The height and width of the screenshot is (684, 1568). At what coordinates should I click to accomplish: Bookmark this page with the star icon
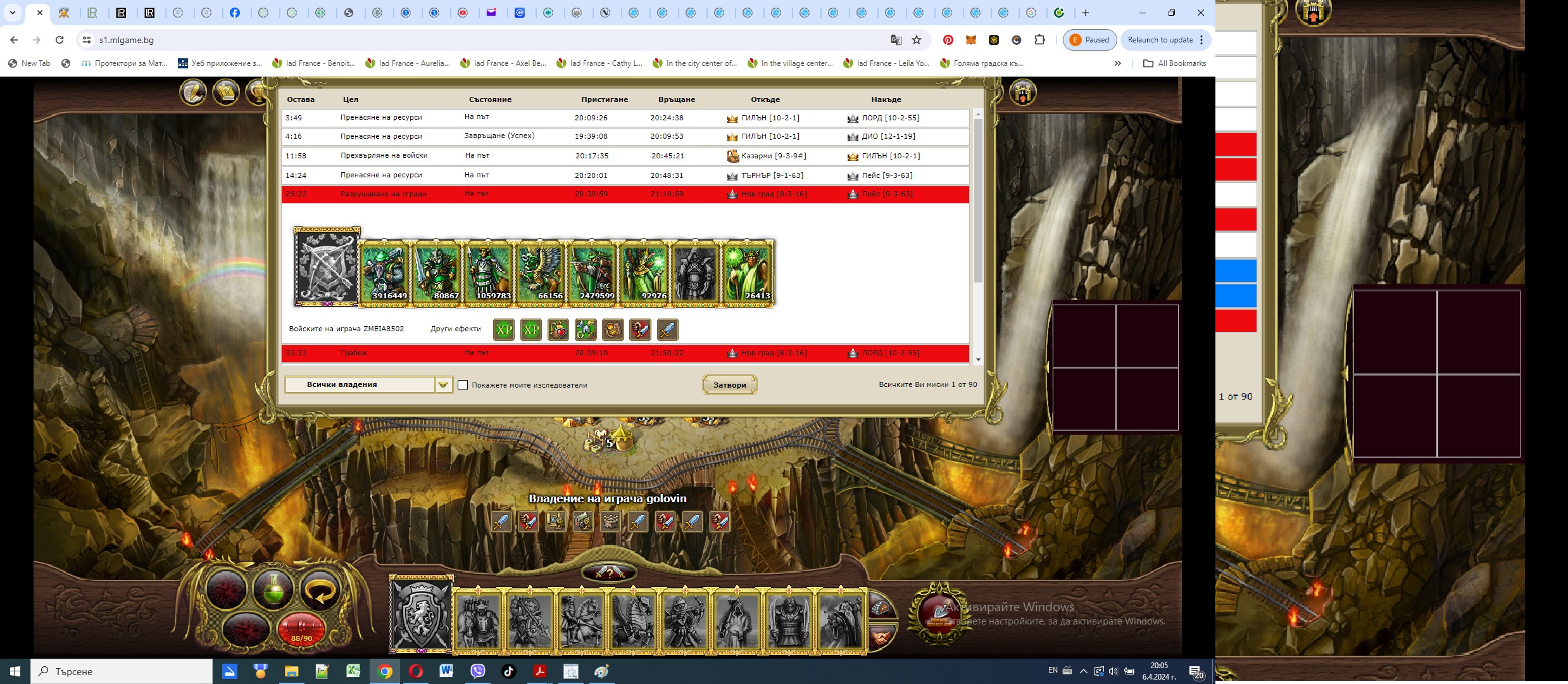coord(916,40)
